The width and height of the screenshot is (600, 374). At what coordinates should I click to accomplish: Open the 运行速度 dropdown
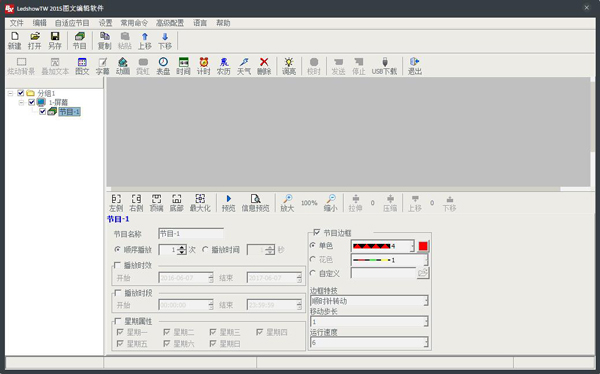coord(426,342)
